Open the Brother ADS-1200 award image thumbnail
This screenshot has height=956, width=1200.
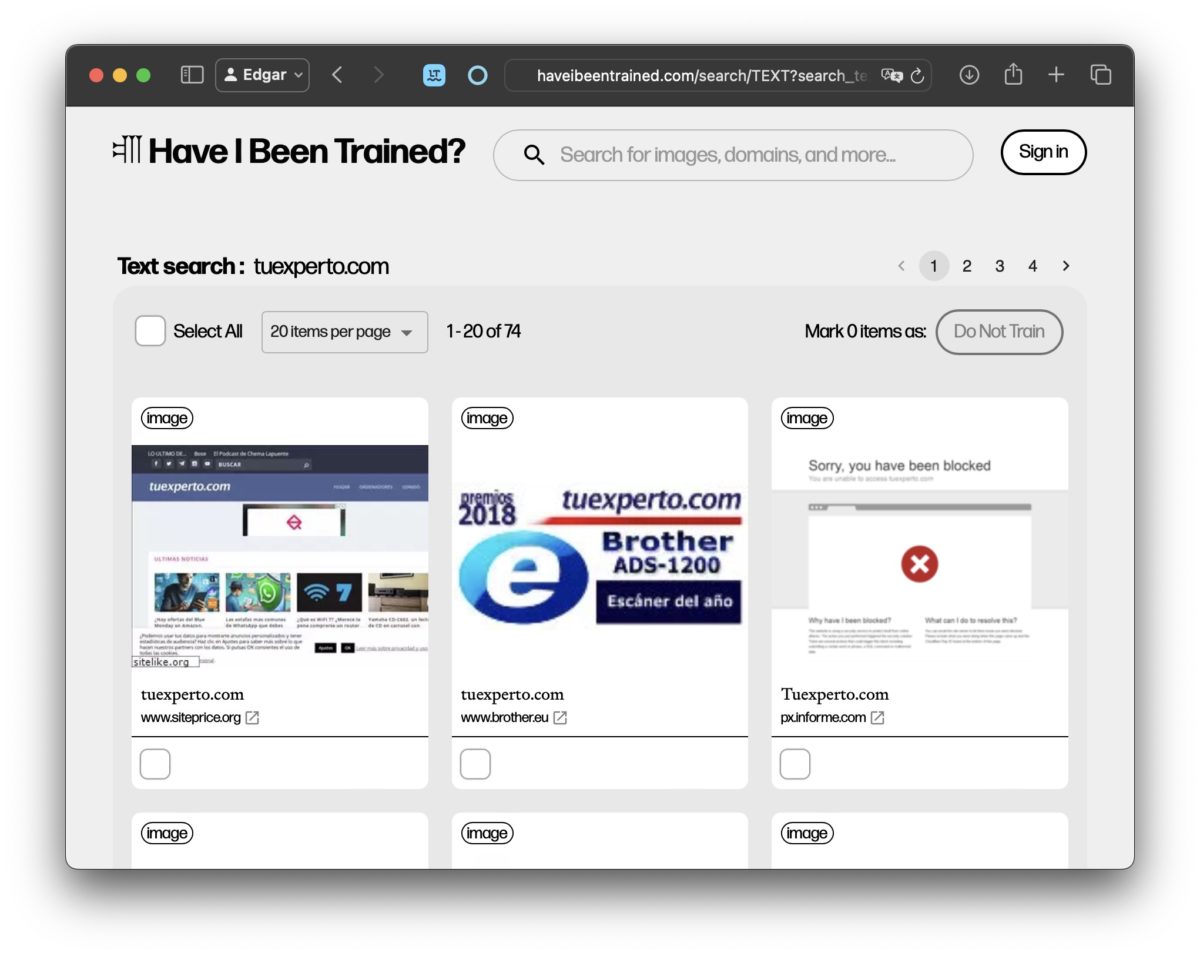[600, 556]
